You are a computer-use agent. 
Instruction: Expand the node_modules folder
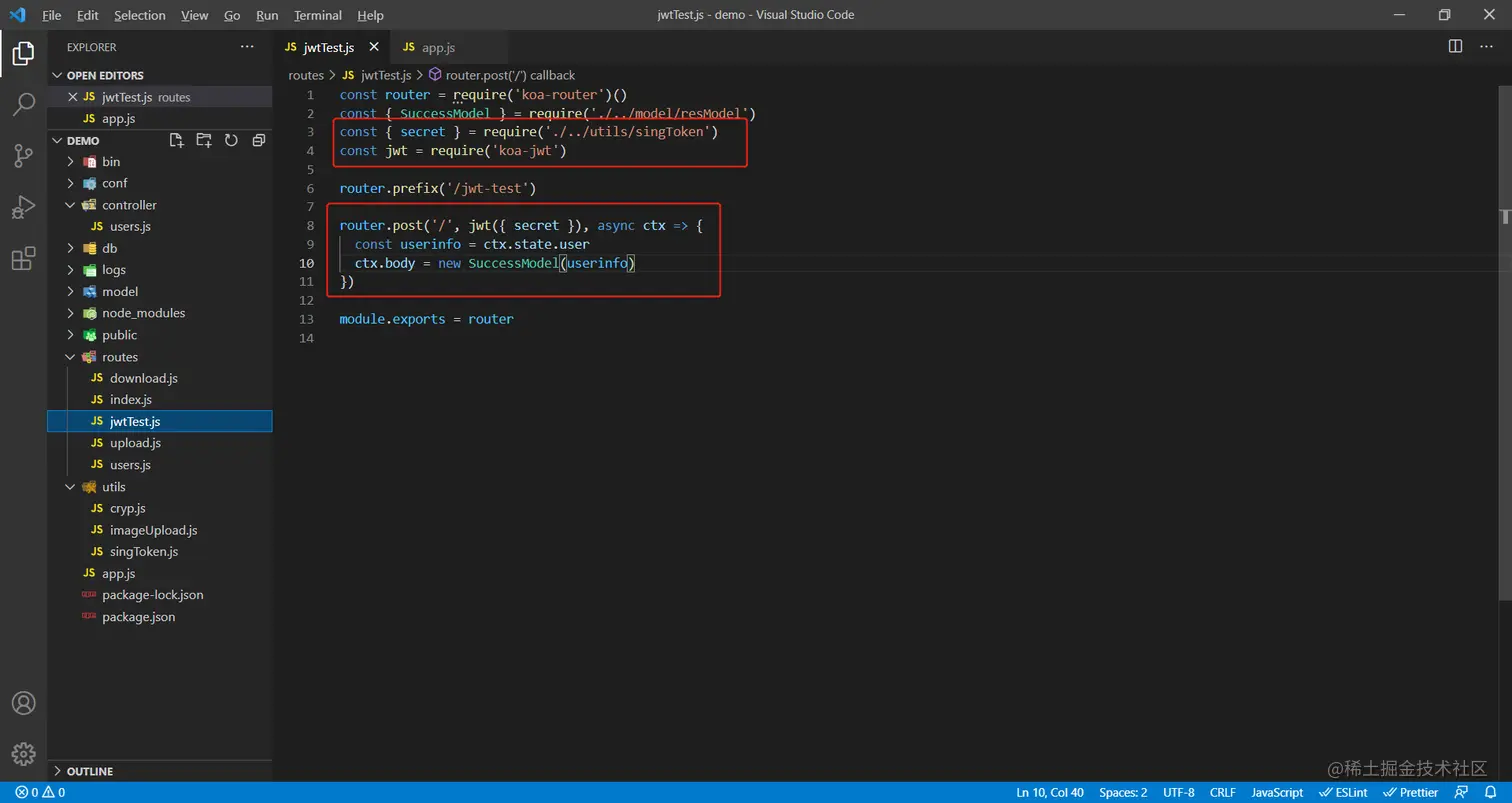tap(160, 313)
